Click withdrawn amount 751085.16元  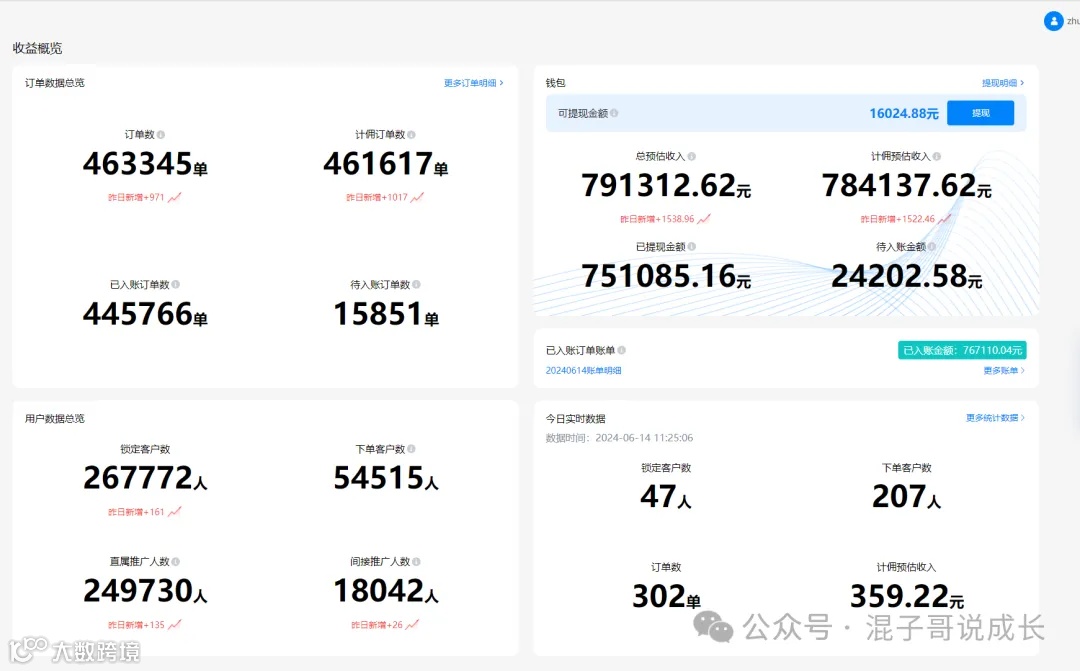[666, 276]
